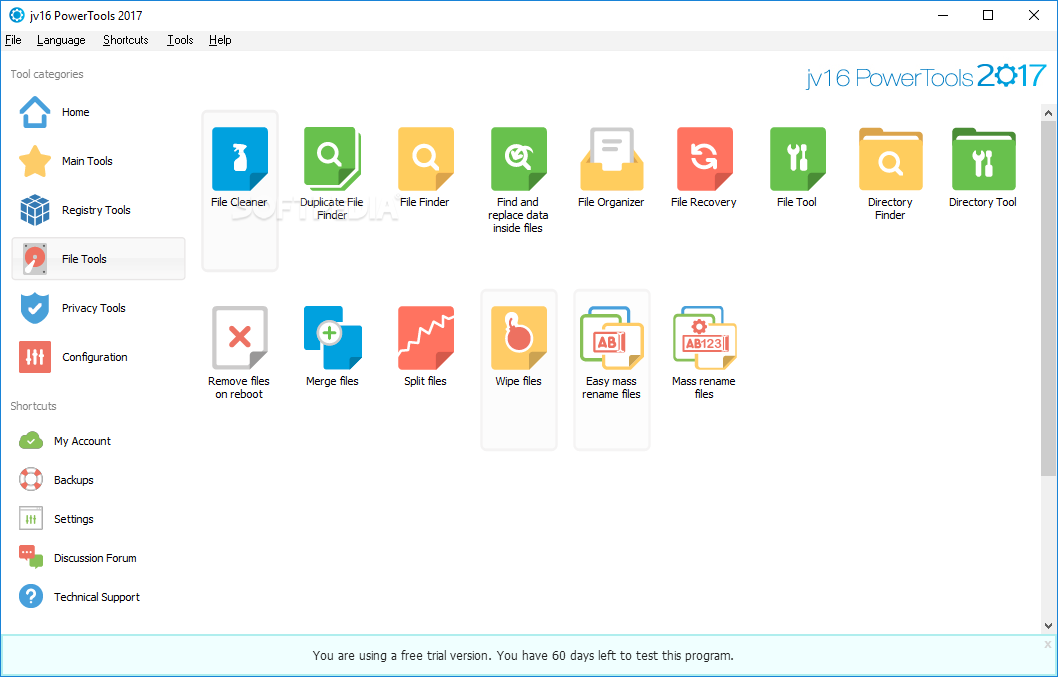Click the scrollbar up arrow
The height and width of the screenshot is (677, 1058).
pos(1049,113)
